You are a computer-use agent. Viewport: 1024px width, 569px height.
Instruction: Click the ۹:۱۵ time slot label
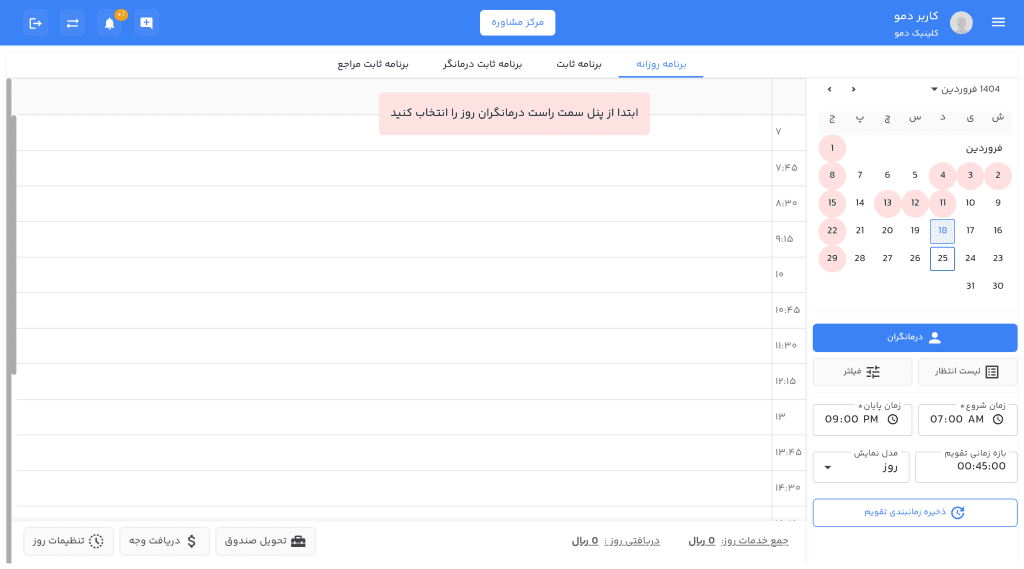784,239
